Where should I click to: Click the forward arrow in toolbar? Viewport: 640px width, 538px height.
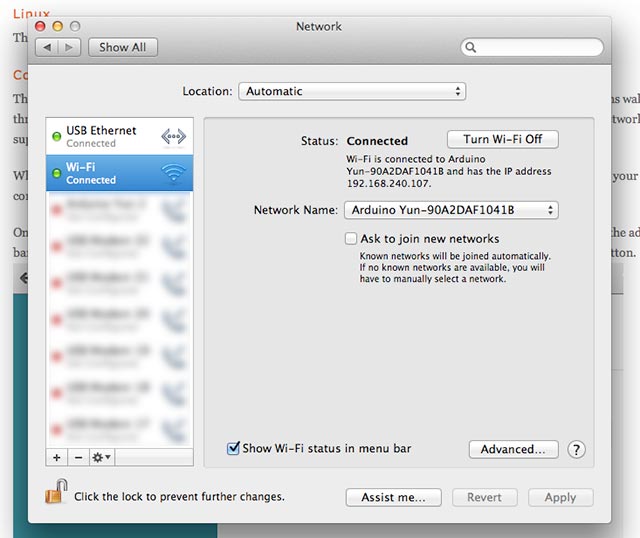(69, 47)
